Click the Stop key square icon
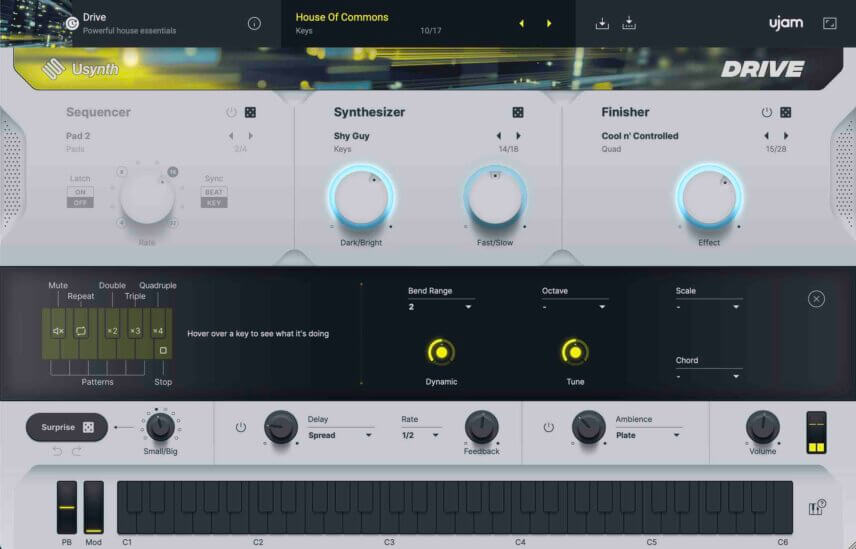The image size is (856, 549). 163,350
